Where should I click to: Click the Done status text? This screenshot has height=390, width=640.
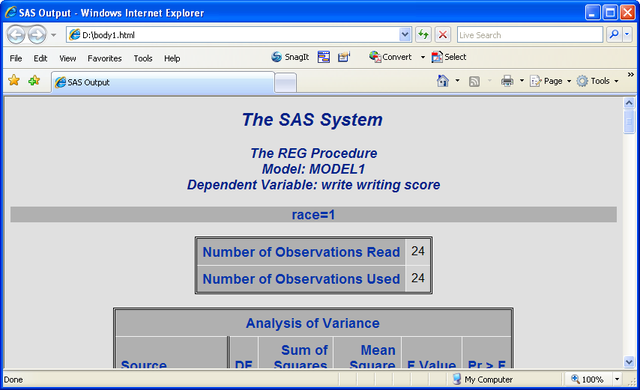coord(13,379)
